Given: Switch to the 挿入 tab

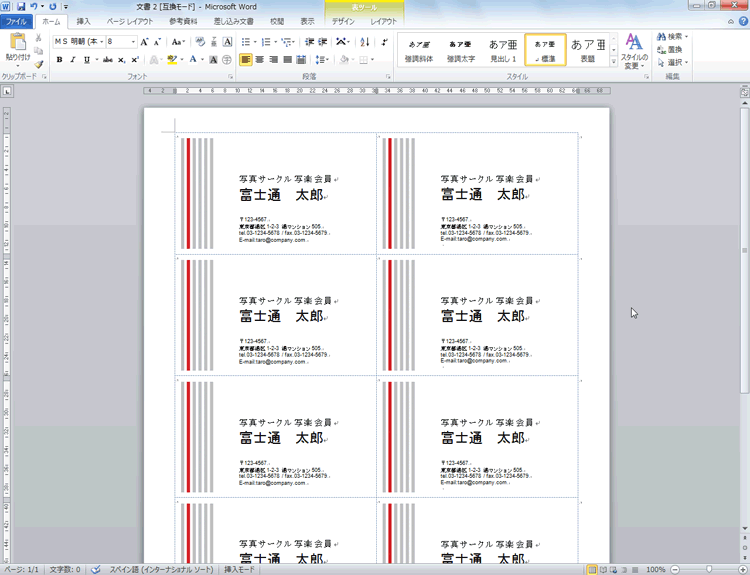Looking at the screenshot, I should (83, 22).
